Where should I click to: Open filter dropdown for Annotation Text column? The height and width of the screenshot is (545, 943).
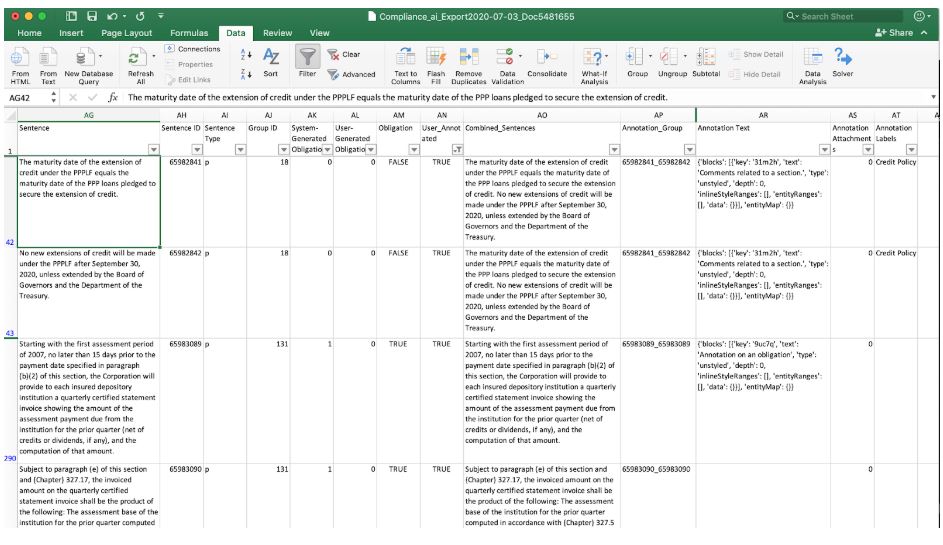825,149
